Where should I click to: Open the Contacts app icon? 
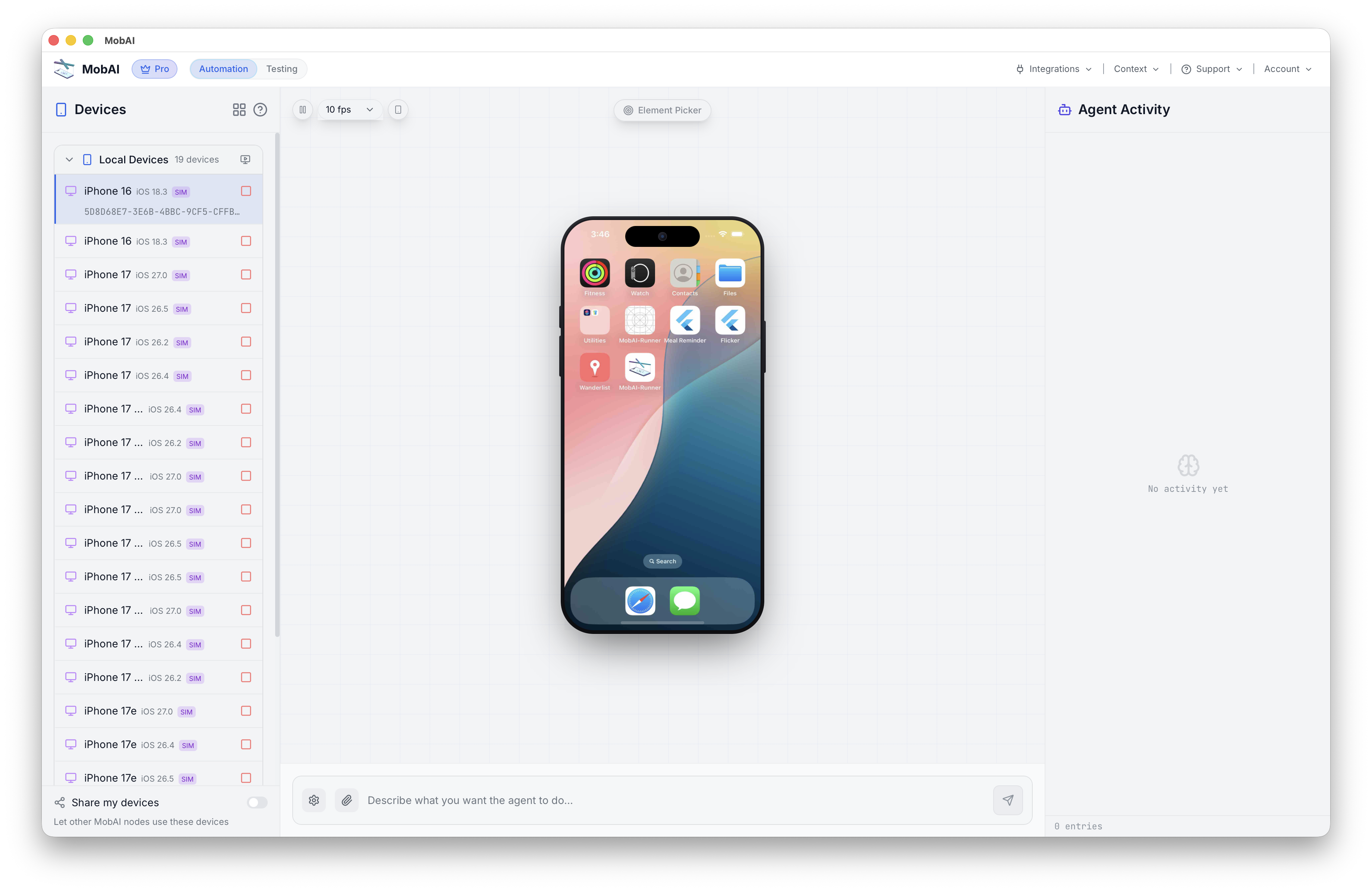click(685, 273)
